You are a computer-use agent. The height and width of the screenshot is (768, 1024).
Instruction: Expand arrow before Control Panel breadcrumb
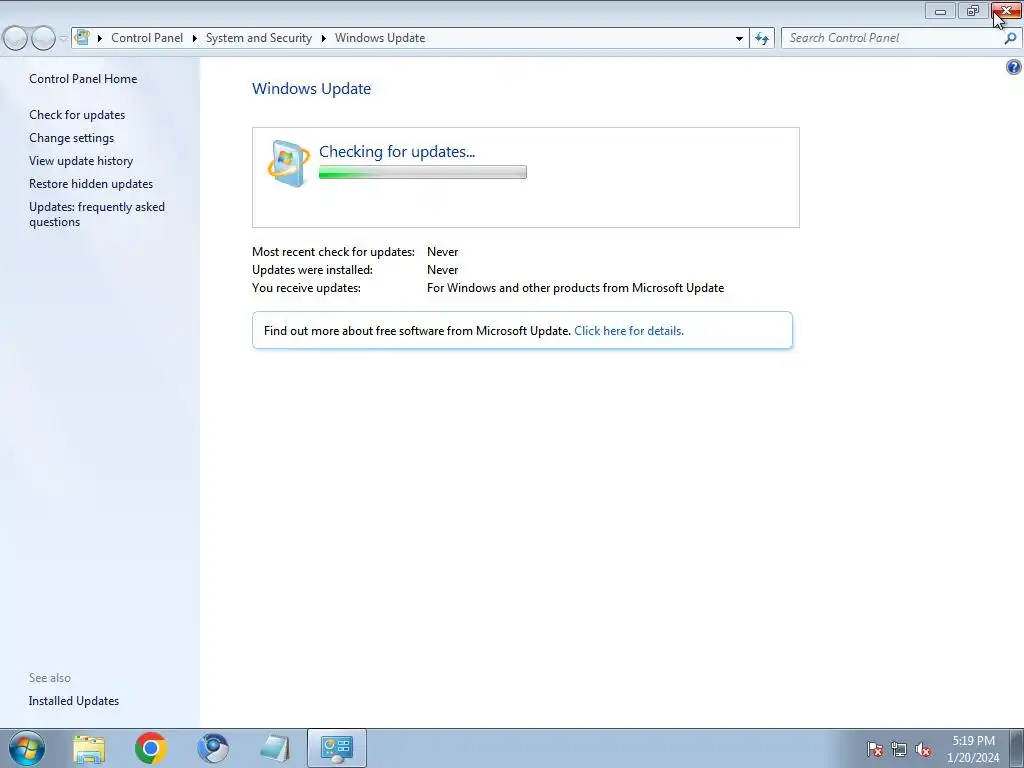point(100,38)
